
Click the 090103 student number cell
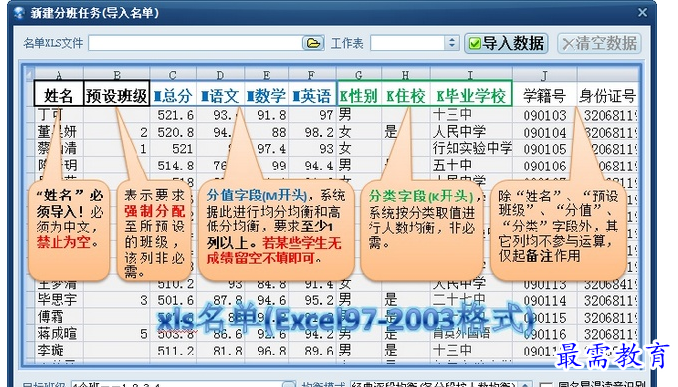[x=544, y=115]
